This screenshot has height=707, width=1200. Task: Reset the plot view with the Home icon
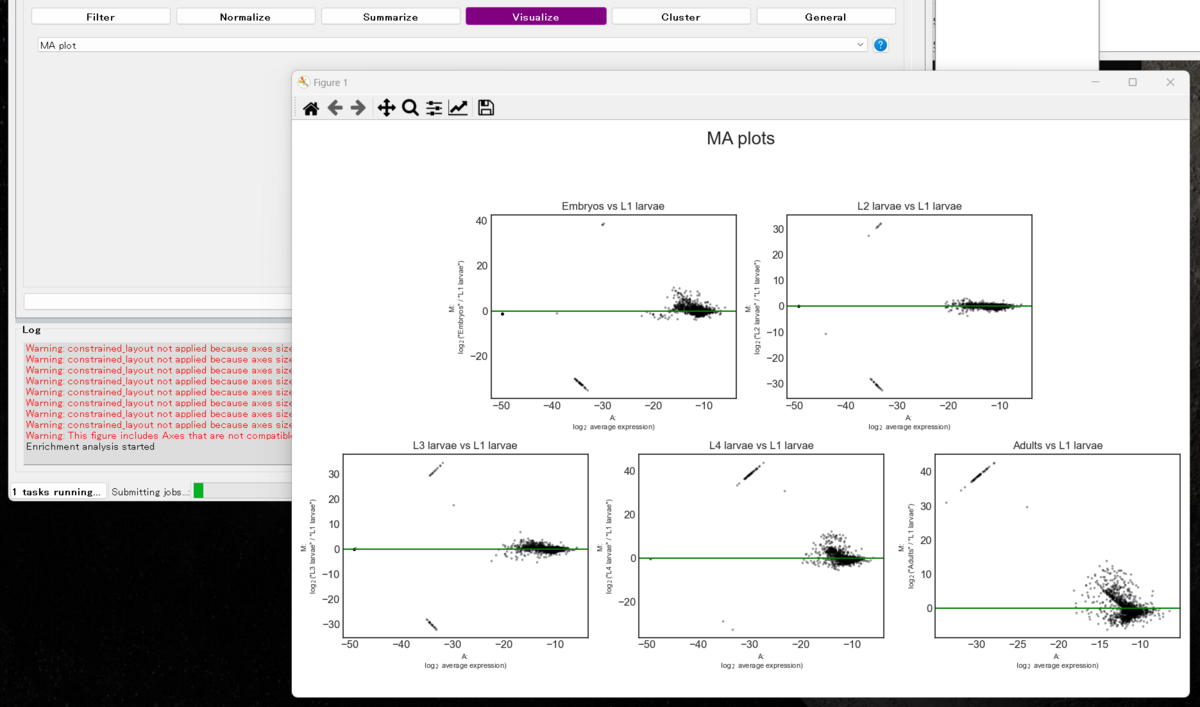click(310, 107)
